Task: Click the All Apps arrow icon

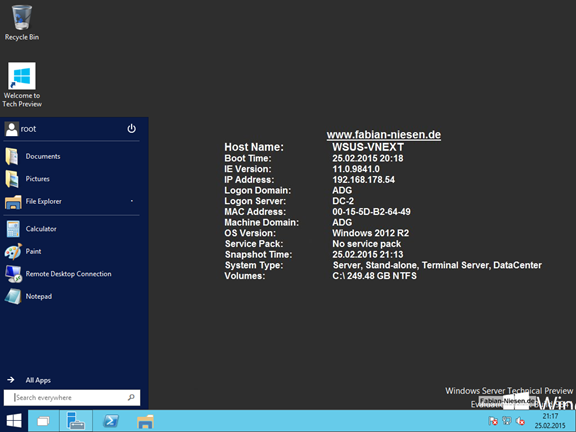Action: coord(11,380)
